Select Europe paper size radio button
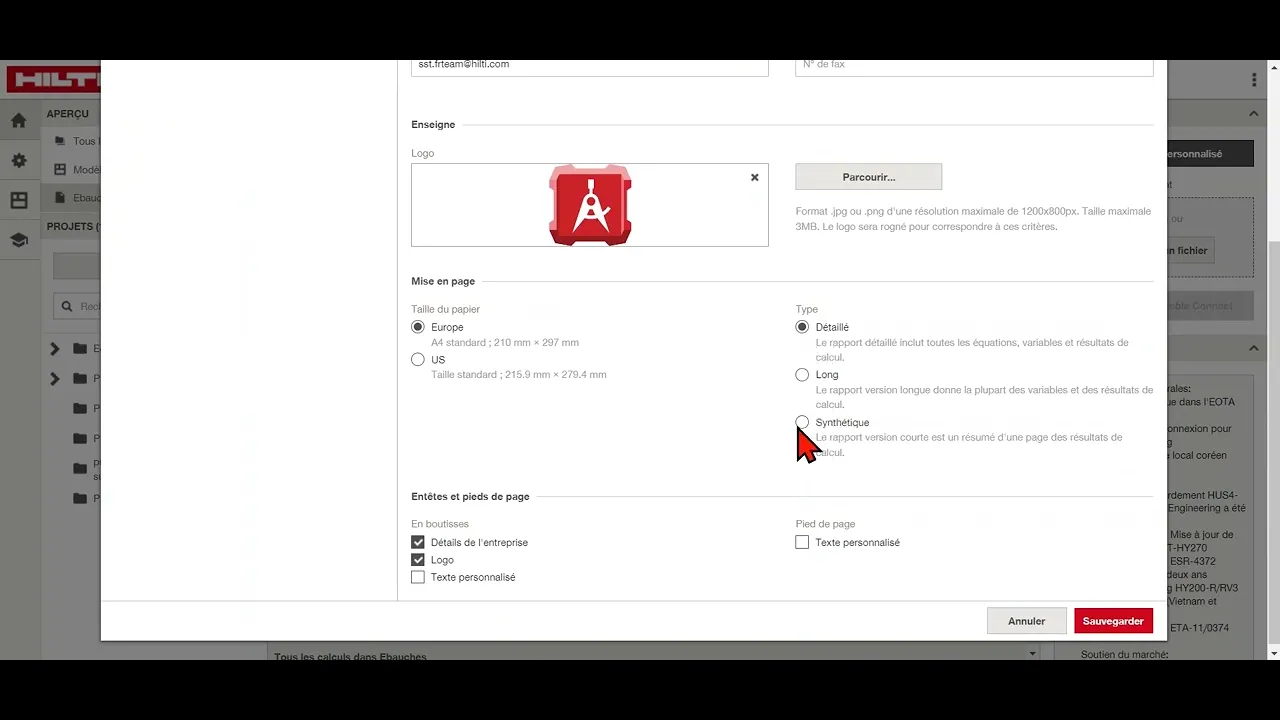Image resolution: width=1280 pixels, height=720 pixels. [x=418, y=327]
